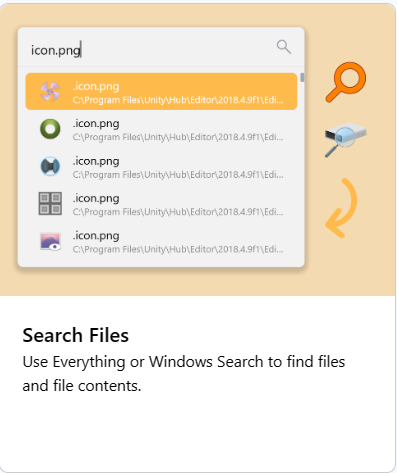Click the green ring icon in second result

pyautogui.click(x=50, y=129)
